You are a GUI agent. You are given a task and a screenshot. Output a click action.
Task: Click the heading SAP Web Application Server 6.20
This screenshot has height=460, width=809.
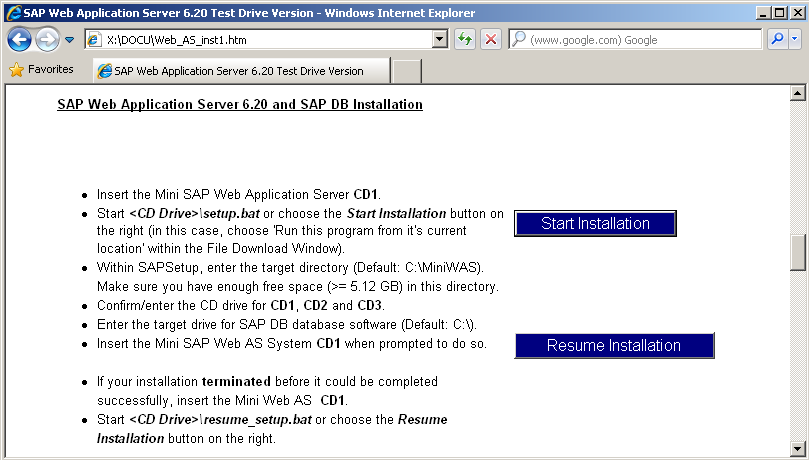240,104
